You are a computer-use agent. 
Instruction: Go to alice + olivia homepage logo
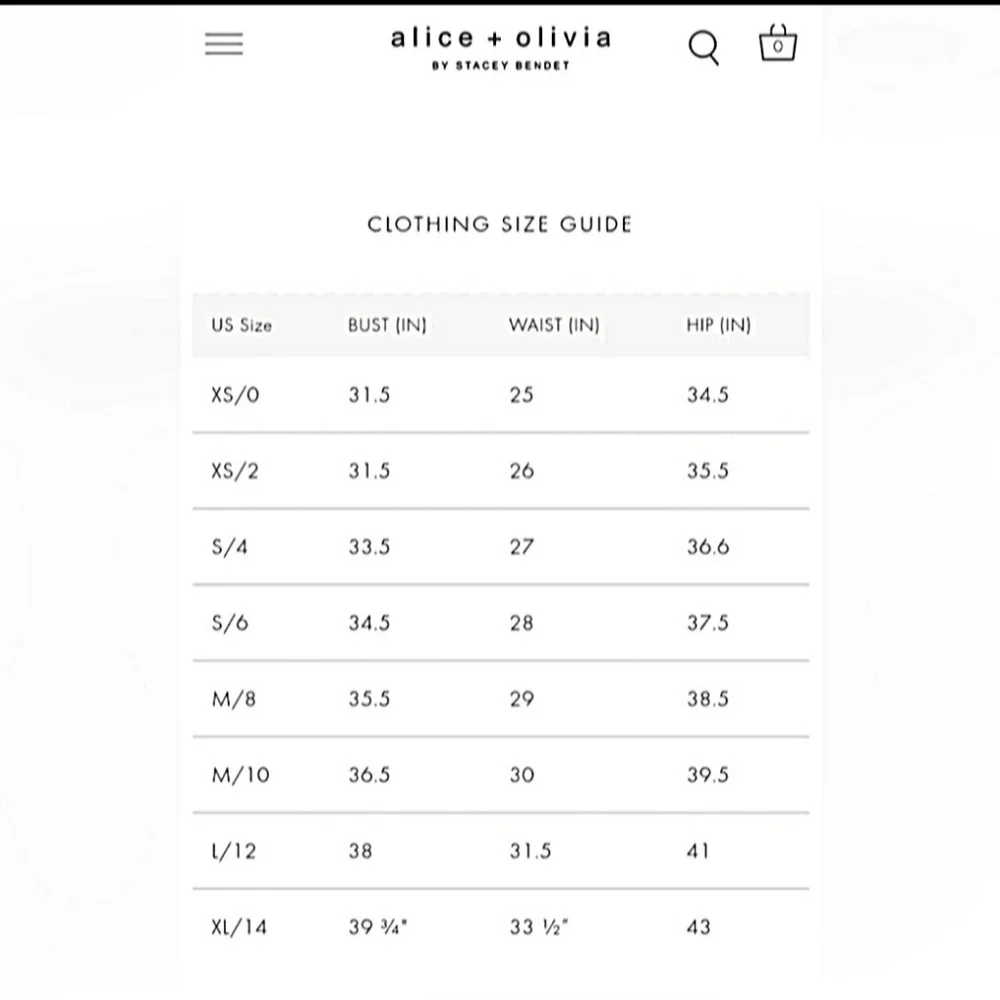[501, 47]
